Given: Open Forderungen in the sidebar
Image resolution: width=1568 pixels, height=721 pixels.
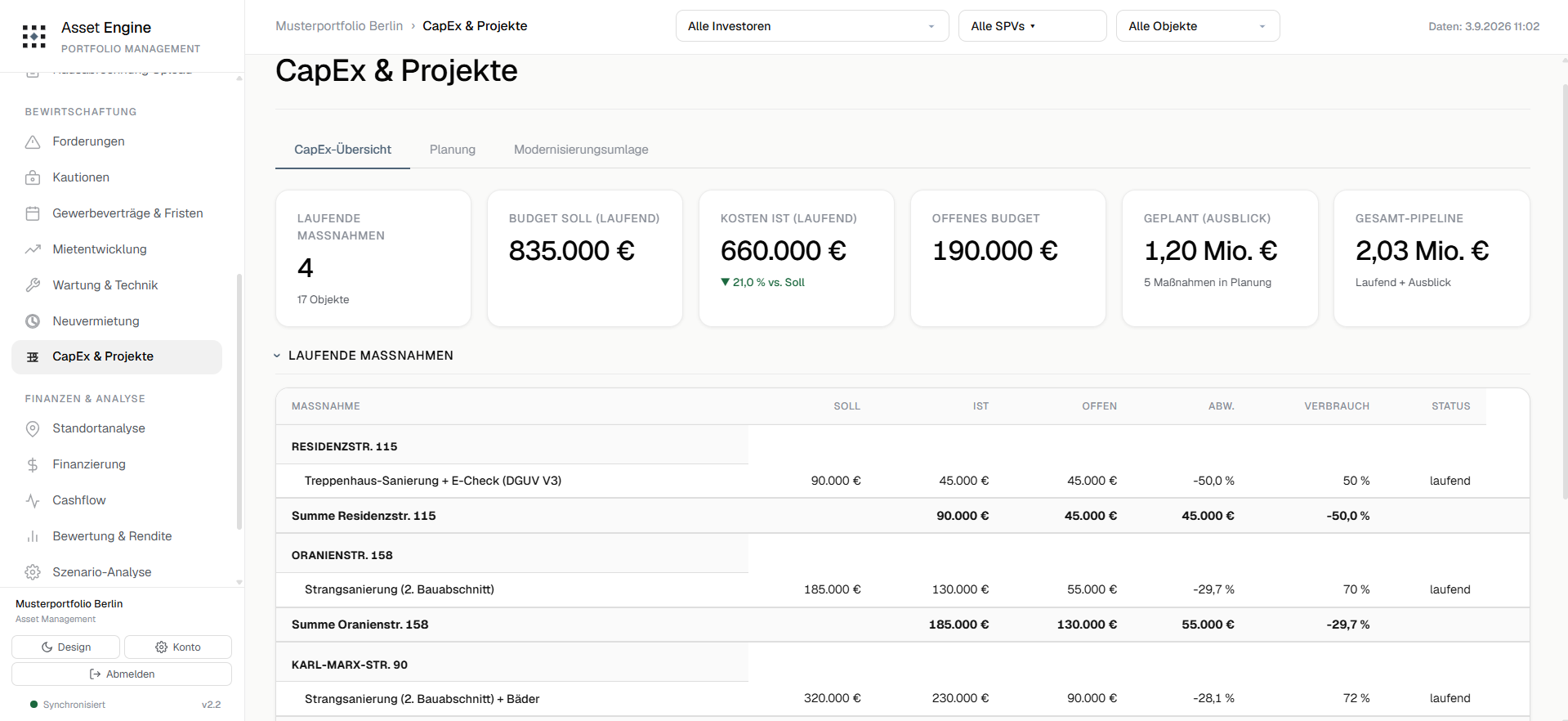Looking at the screenshot, I should (117, 141).
